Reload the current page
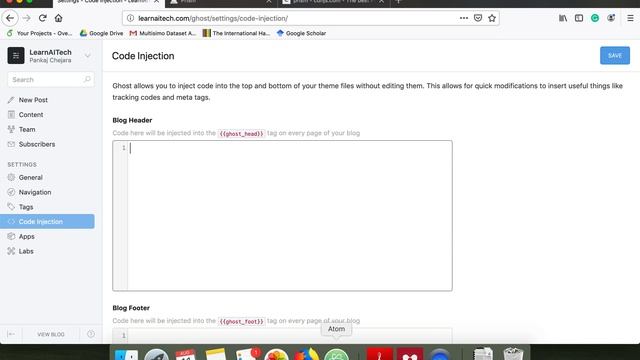This screenshot has height=360, width=640. click(42, 18)
